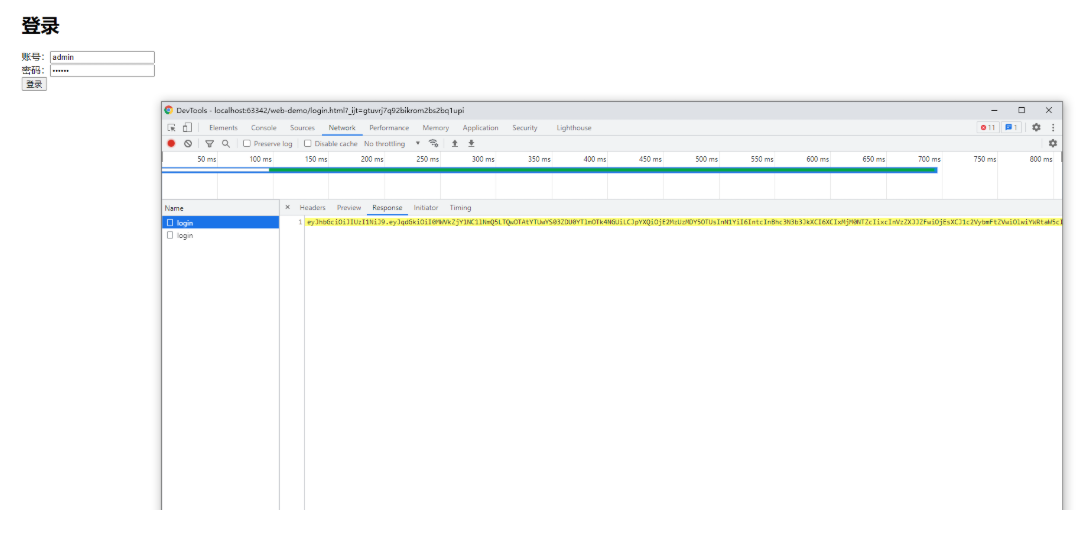Show the Initiator tab
Screen dimensions: 1091x543
point(426,207)
